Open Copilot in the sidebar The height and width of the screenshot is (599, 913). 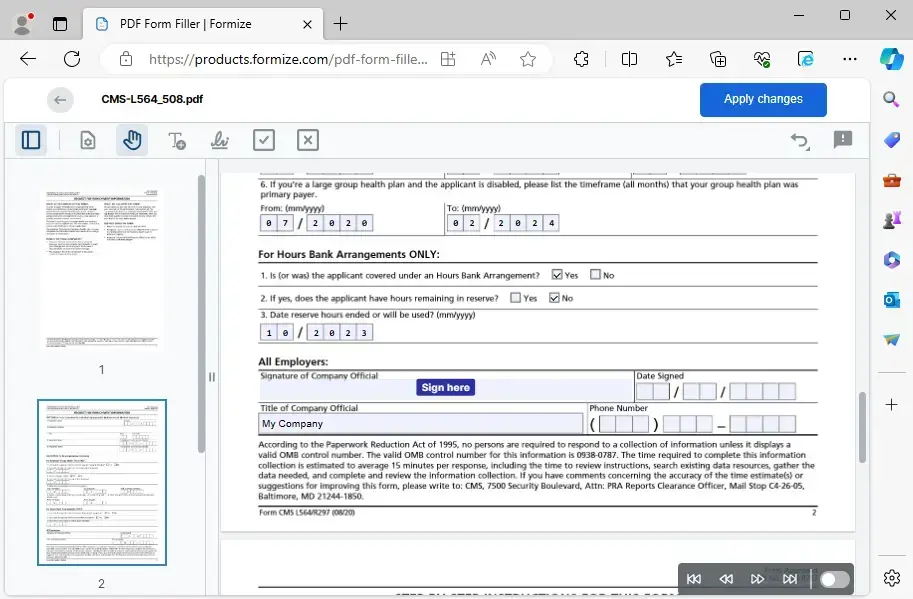(891, 59)
